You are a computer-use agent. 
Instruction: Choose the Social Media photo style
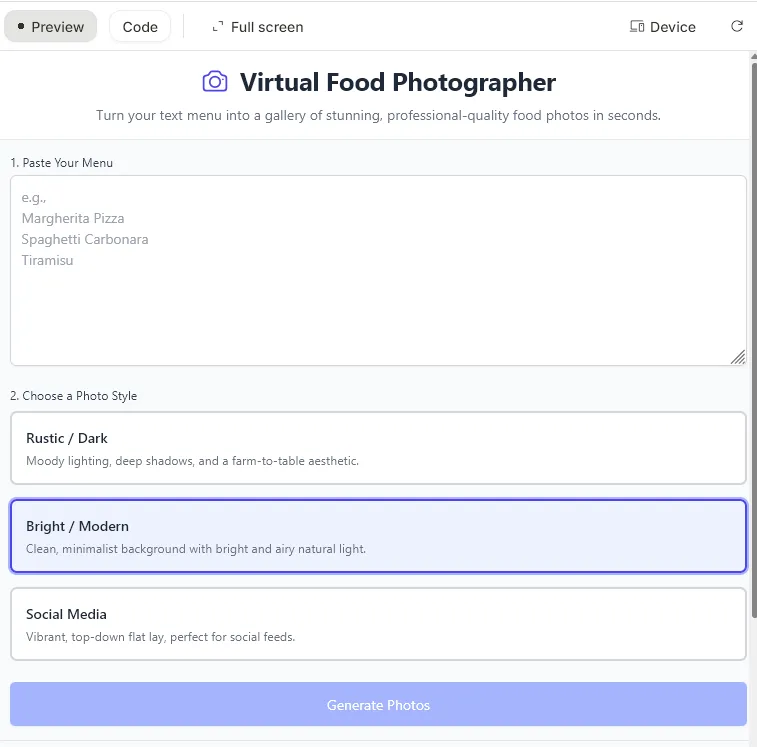(378, 624)
